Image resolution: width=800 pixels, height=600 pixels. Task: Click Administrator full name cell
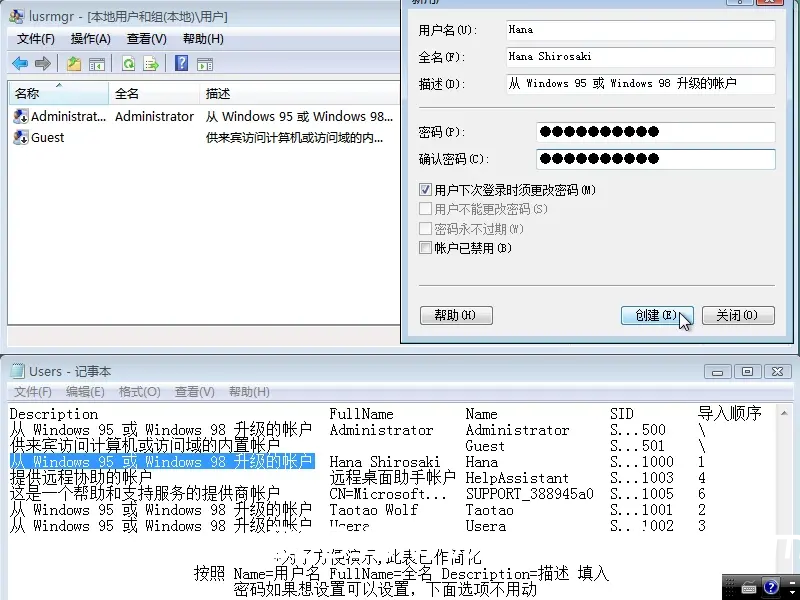(x=154, y=116)
